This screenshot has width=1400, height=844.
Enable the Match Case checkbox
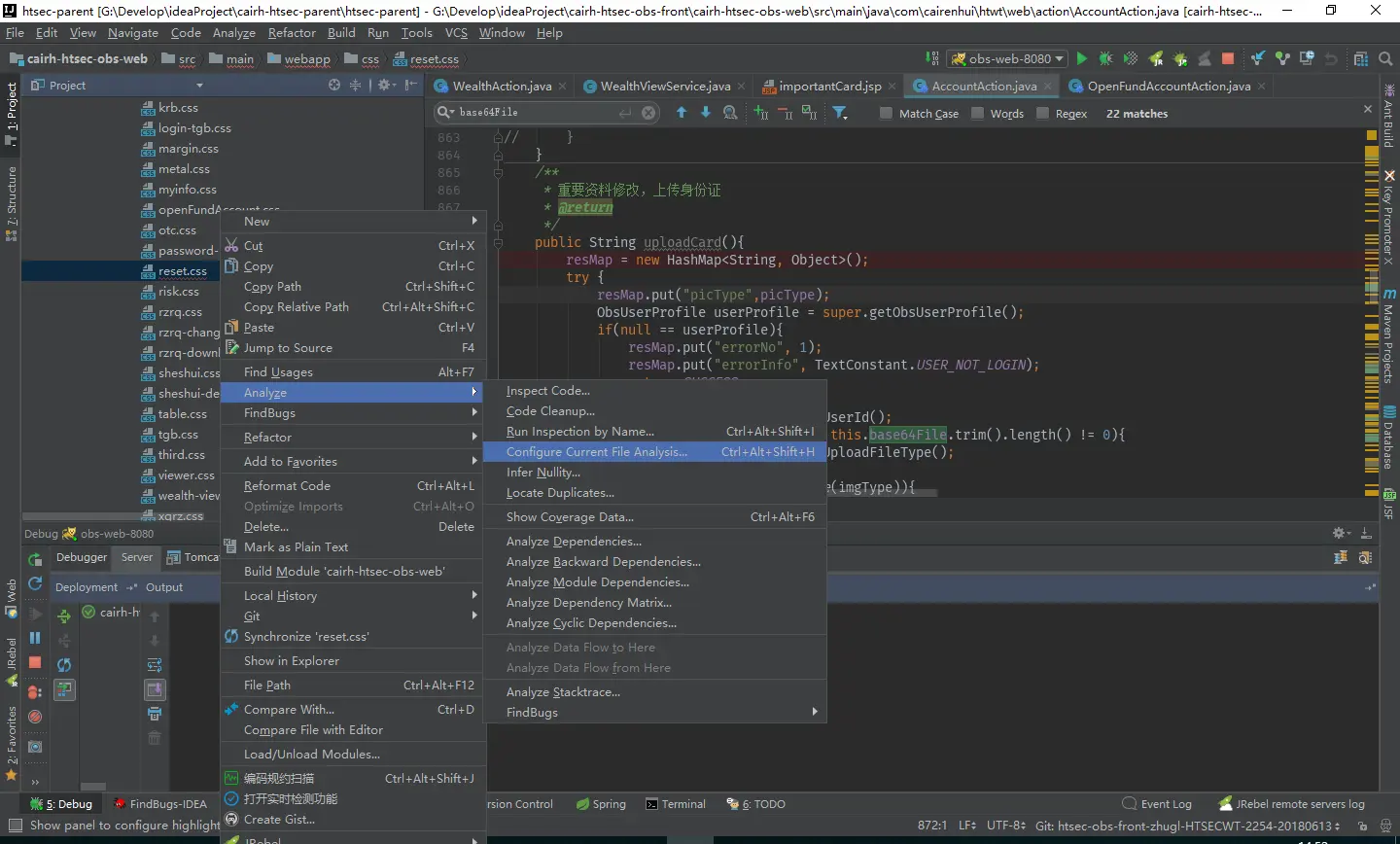coord(886,114)
